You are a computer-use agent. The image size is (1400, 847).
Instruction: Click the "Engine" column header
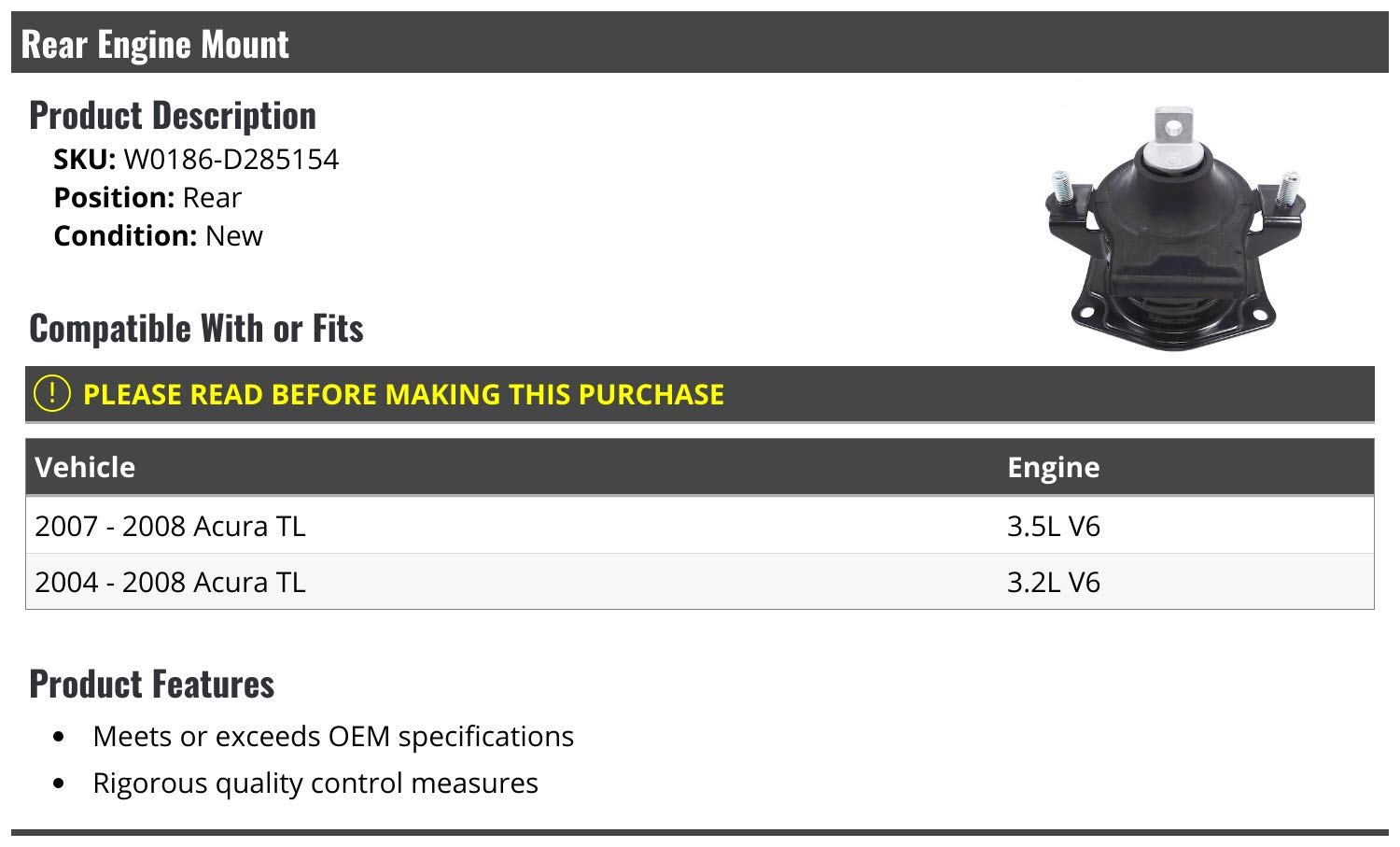1053,467
